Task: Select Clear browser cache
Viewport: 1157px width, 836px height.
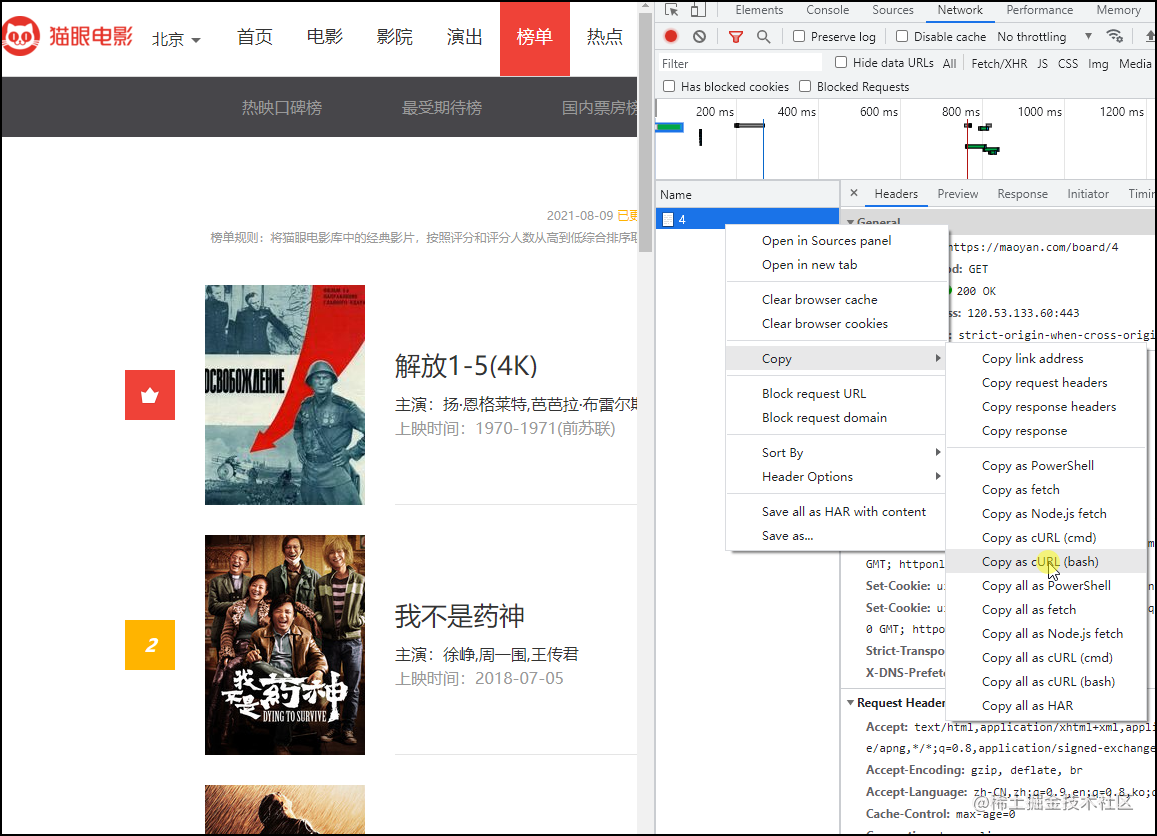Action: pyautogui.click(x=835, y=299)
